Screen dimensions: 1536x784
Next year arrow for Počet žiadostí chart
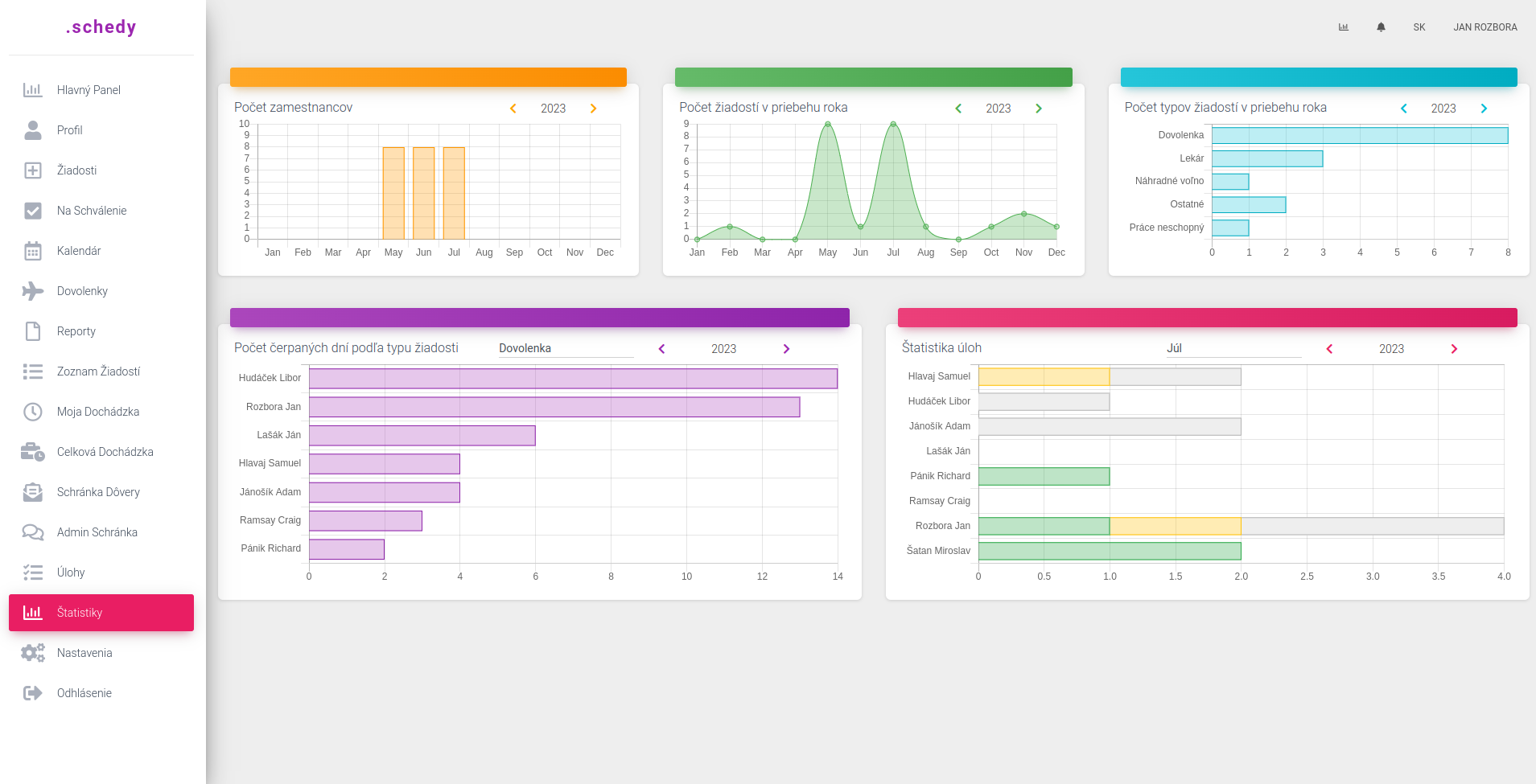[x=1039, y=109]
